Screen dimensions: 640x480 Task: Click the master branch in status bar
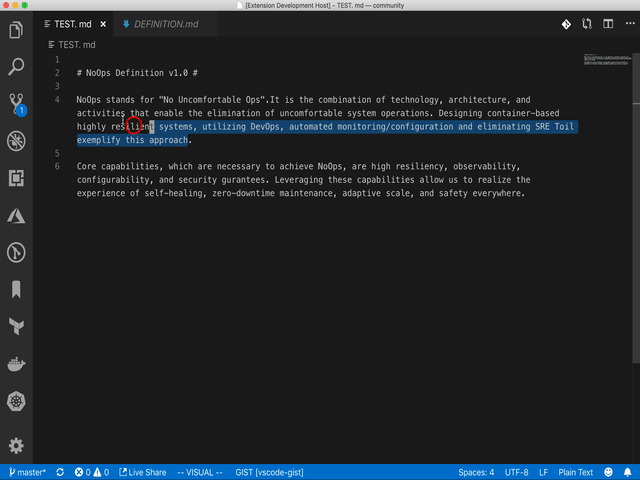point(27,472)
